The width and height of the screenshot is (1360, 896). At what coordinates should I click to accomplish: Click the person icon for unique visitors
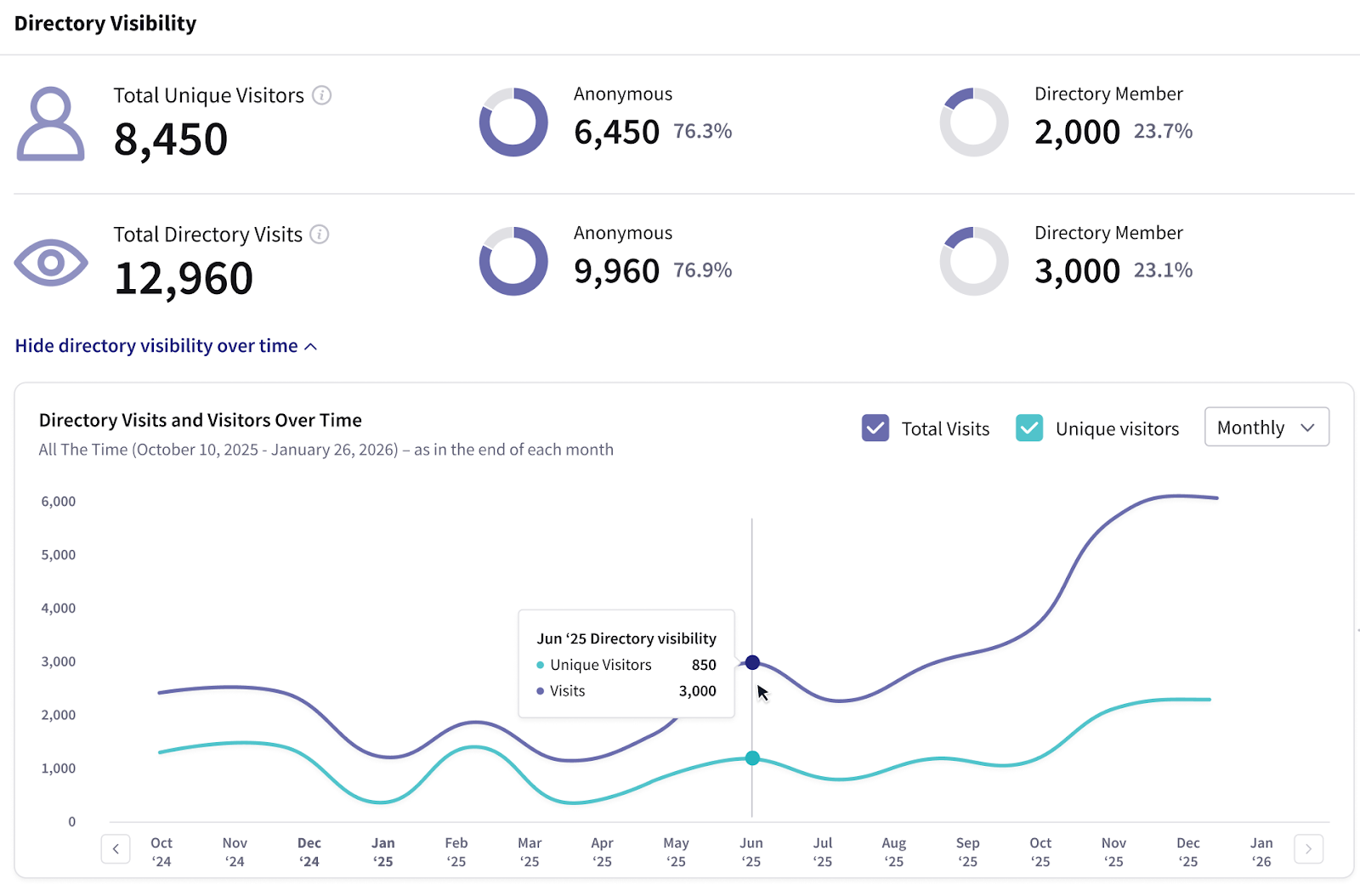[x=51, y=123]
